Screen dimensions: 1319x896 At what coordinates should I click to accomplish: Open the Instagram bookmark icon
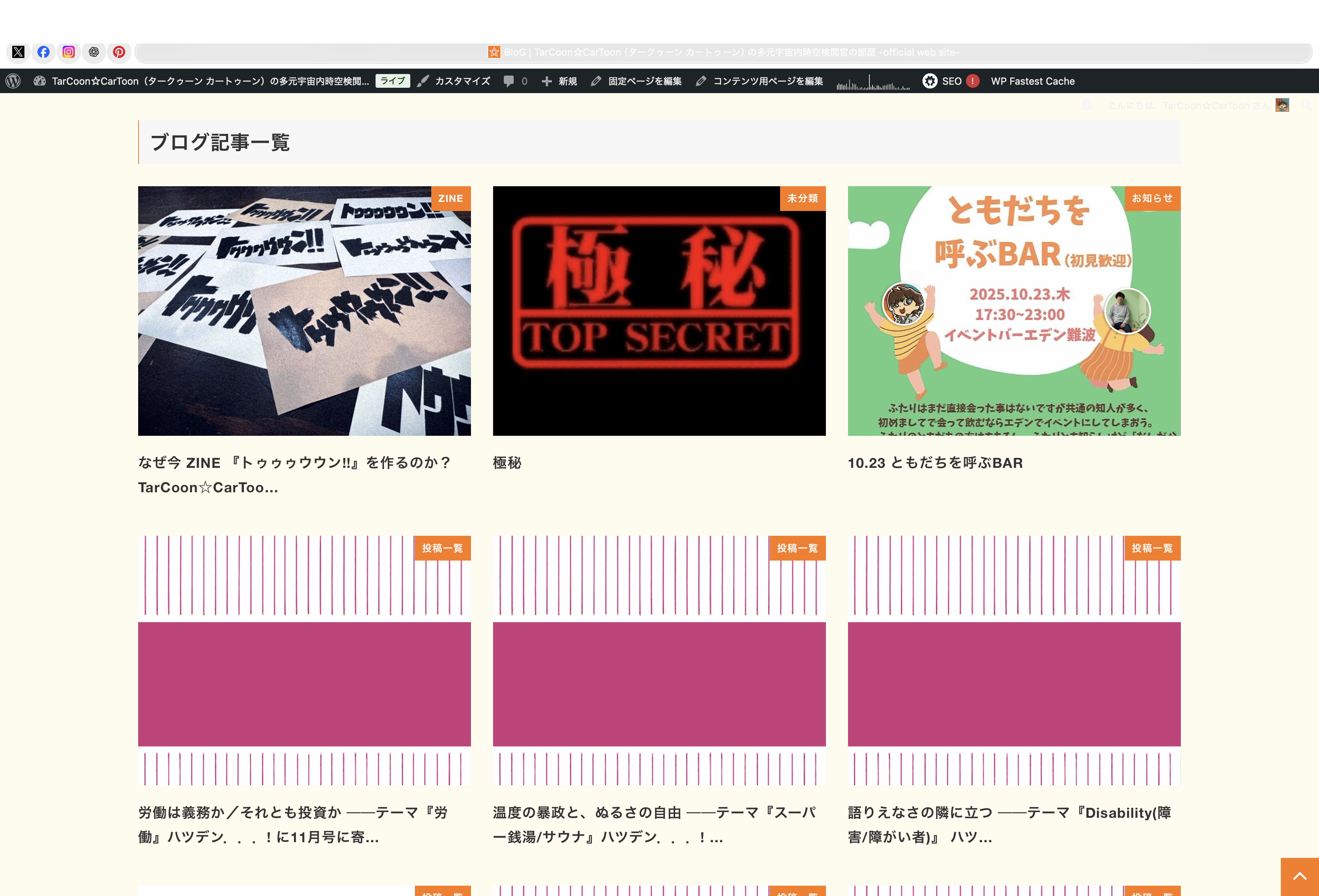[x=69, y=52]
